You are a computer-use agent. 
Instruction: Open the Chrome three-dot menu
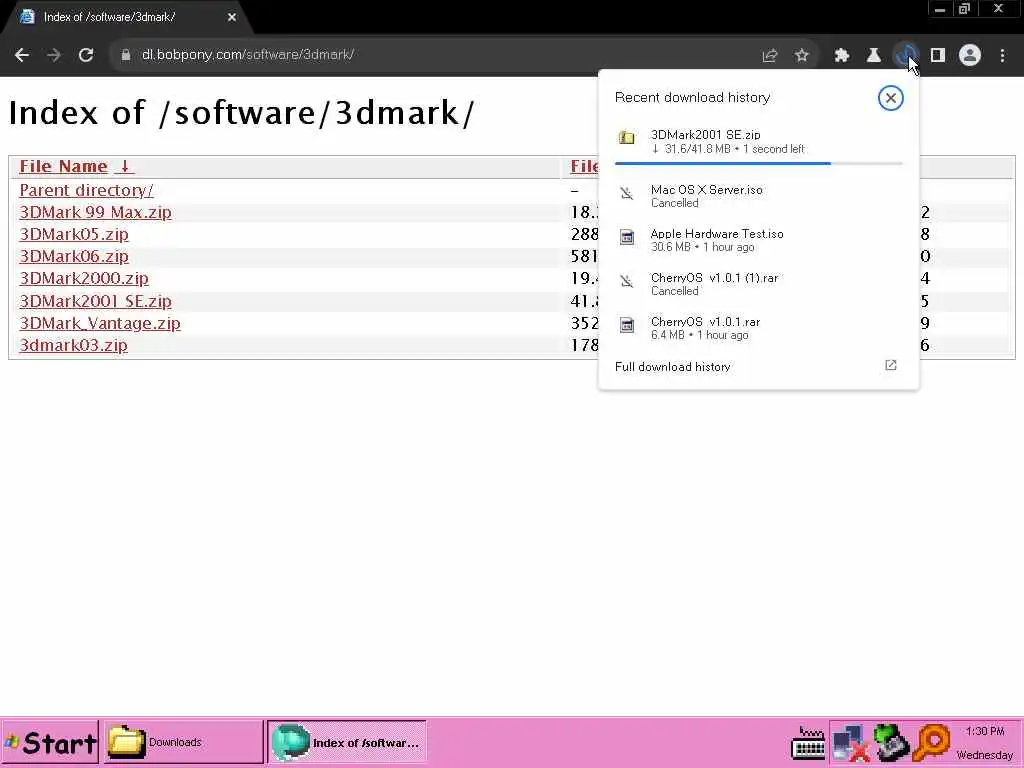1002,56
